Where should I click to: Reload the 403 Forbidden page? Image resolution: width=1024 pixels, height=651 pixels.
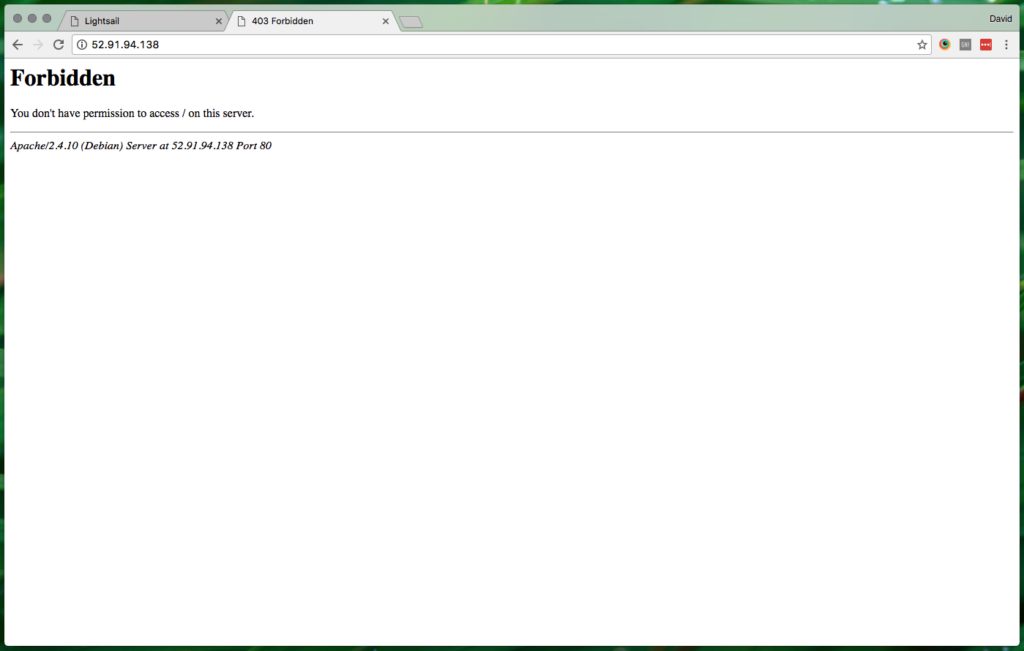coord(58,44)
